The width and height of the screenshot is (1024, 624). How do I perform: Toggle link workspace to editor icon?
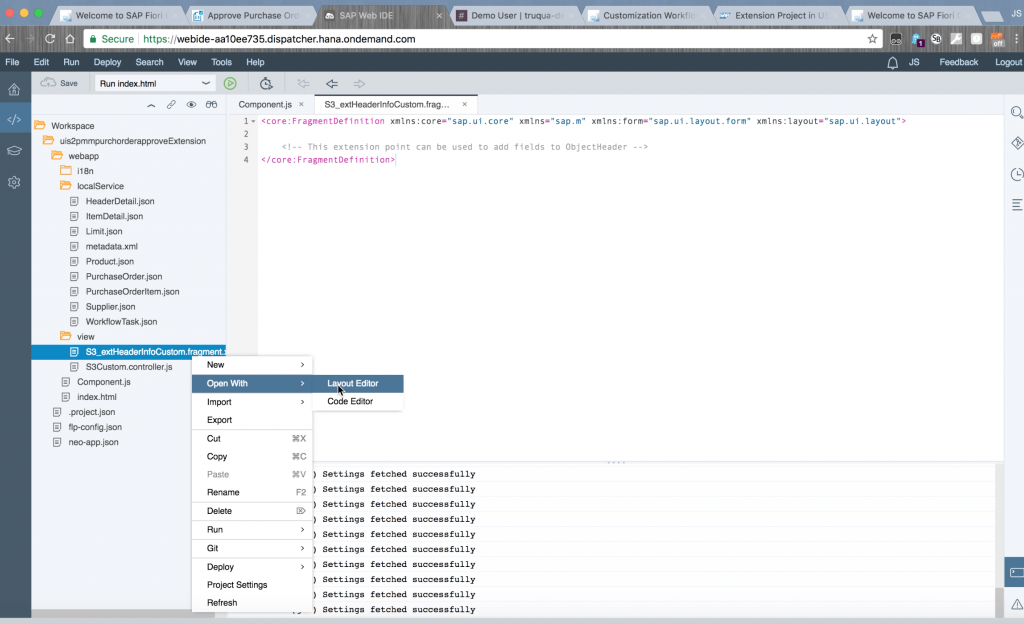171,104
